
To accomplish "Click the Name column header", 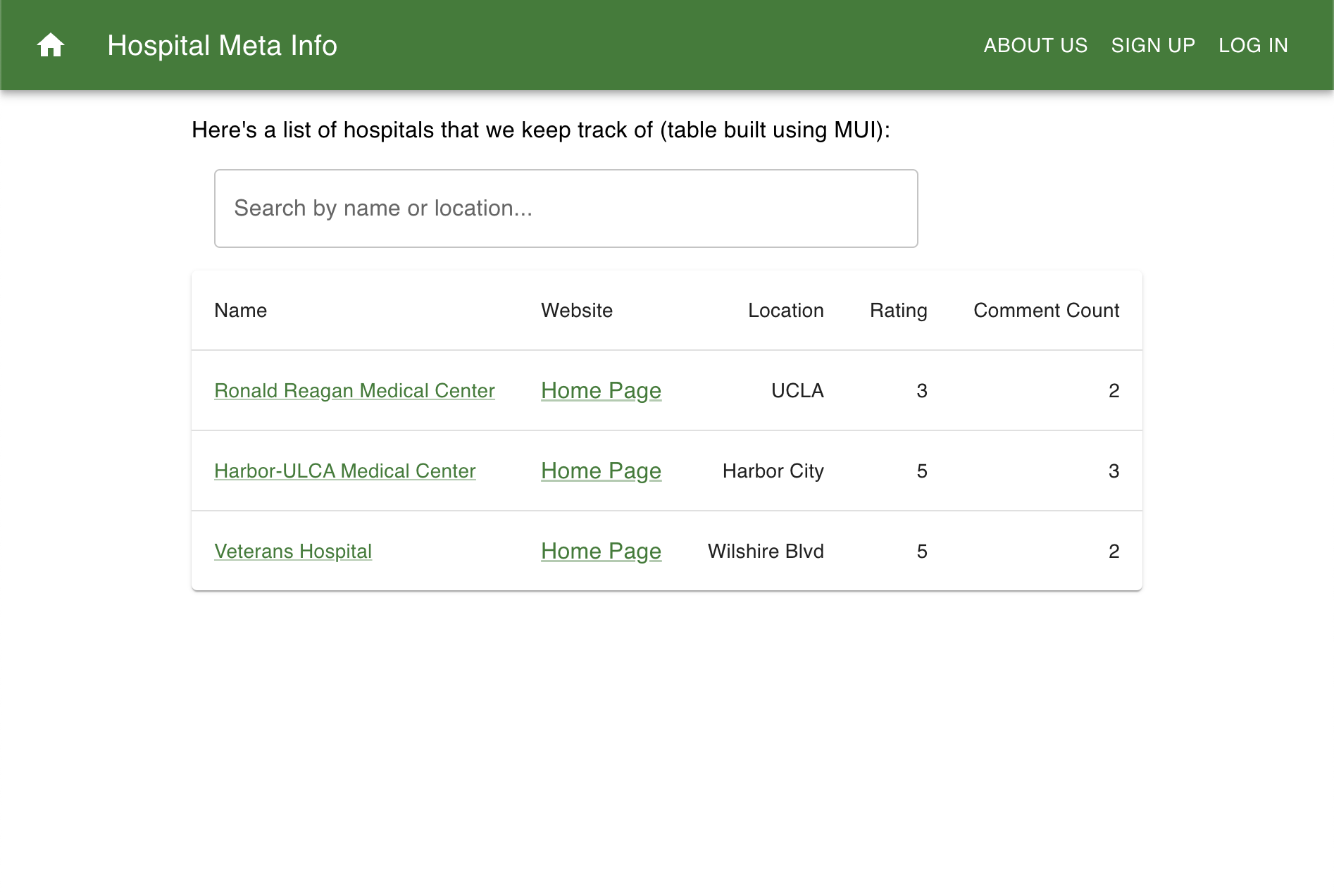I will point(240,310).
